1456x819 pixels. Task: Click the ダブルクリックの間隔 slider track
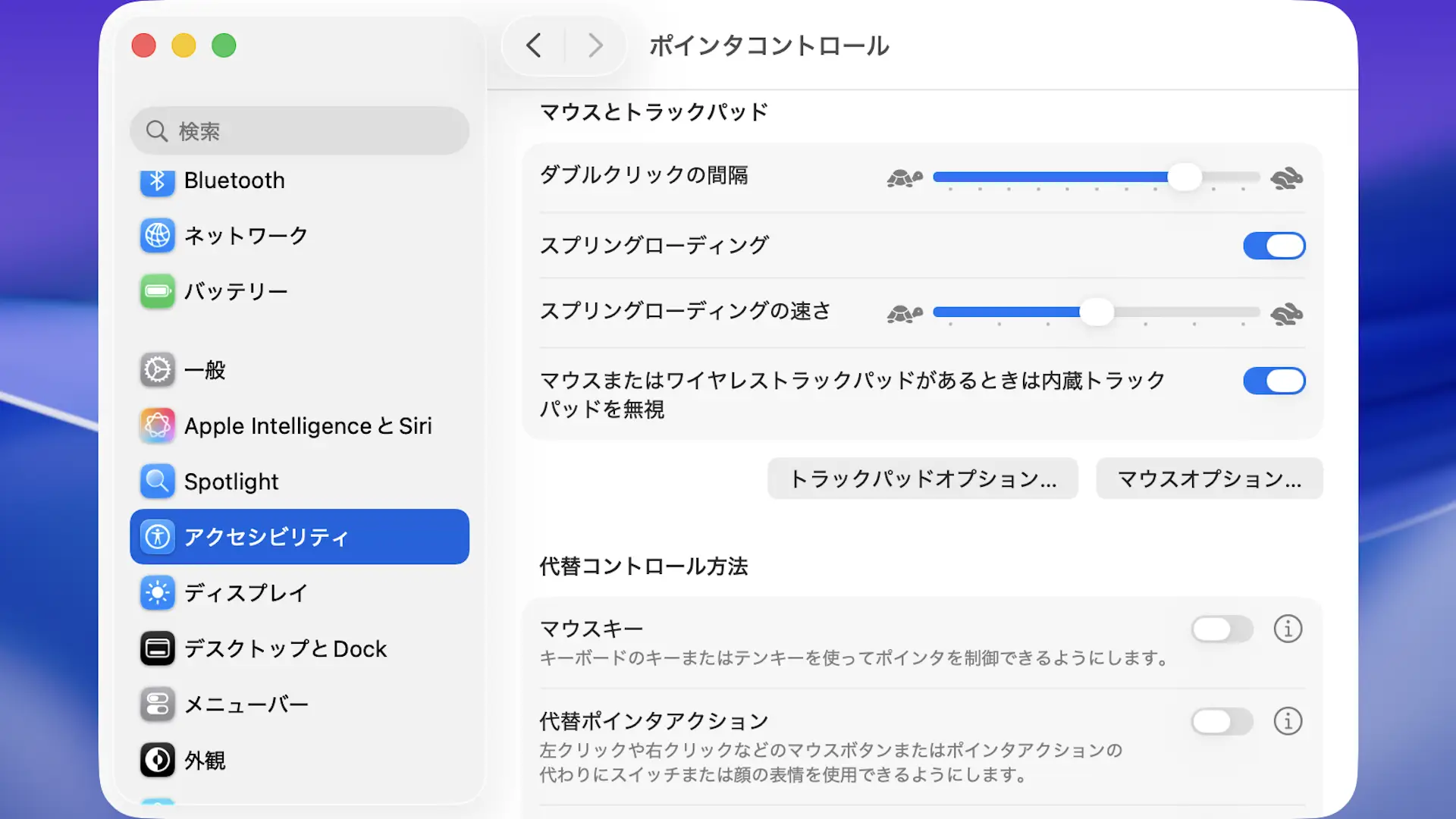1096,177
